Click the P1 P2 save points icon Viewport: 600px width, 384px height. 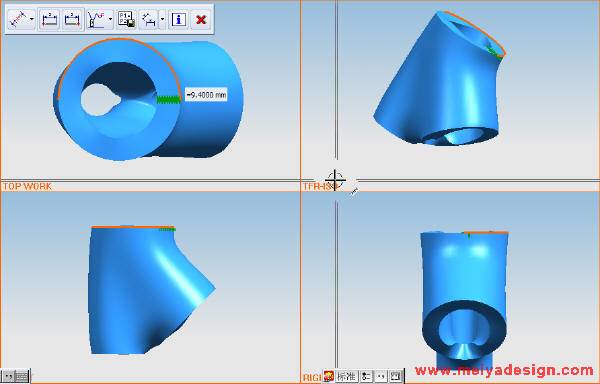(x=126, y=19)
